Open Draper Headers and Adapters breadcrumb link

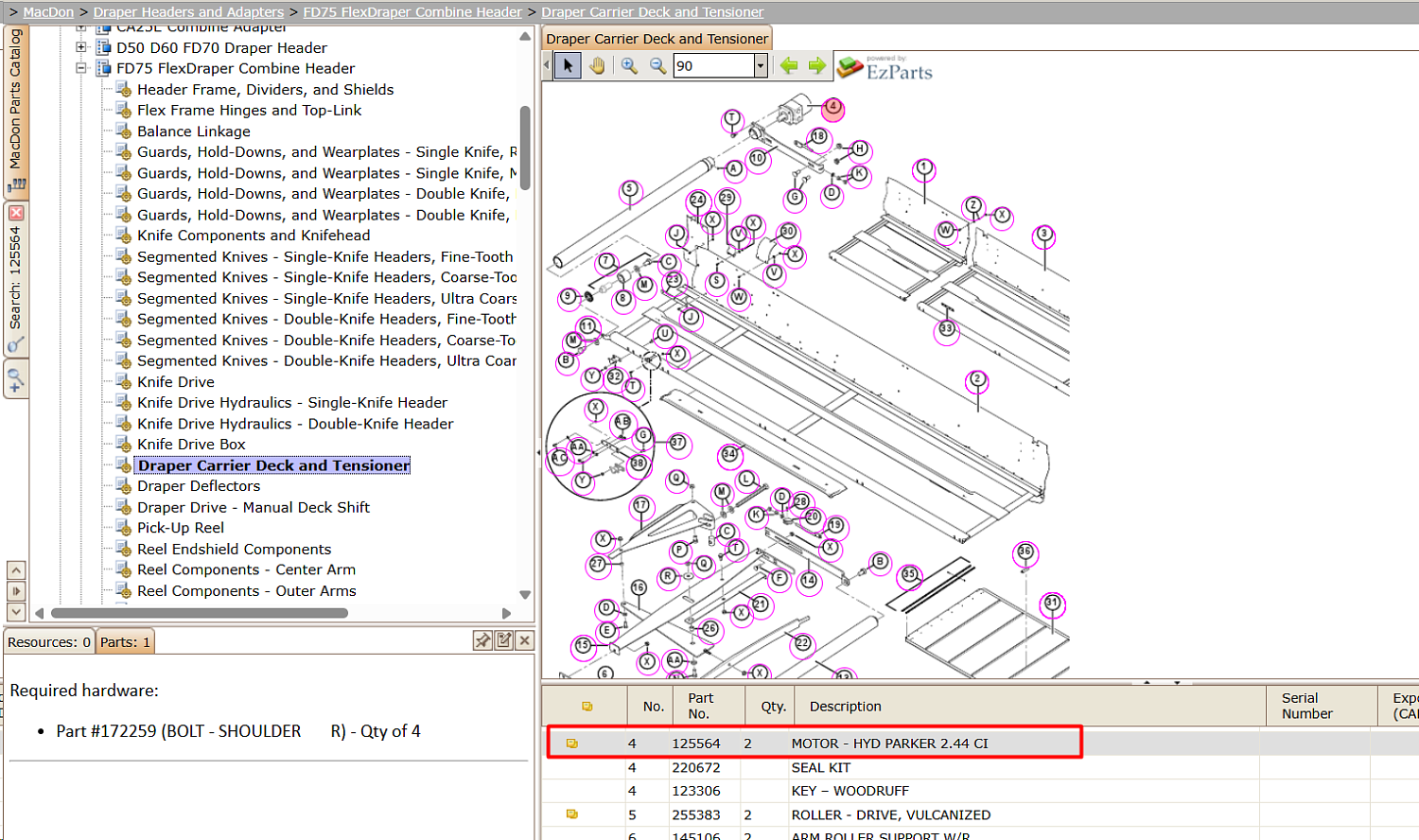coord(188,12)
